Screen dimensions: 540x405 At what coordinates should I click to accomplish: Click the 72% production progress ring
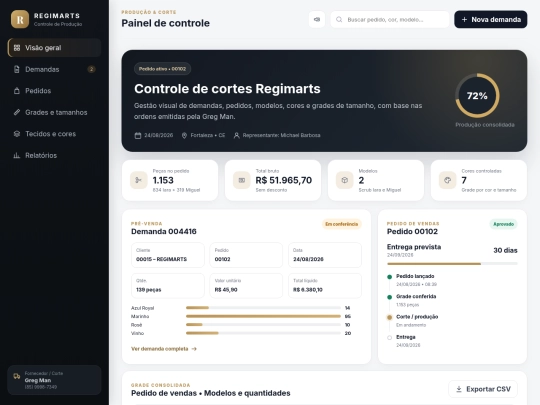click(x=477, y=96)
